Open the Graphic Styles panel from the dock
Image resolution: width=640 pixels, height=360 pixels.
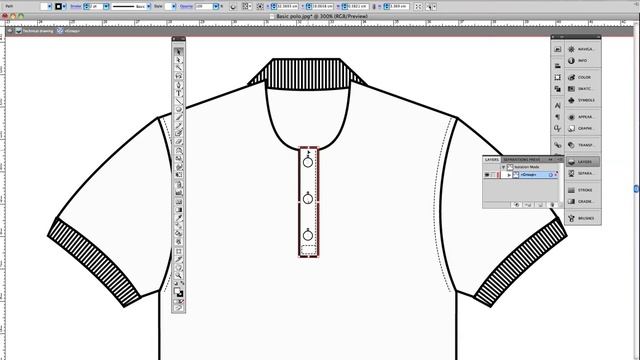[x=582, y=128]
